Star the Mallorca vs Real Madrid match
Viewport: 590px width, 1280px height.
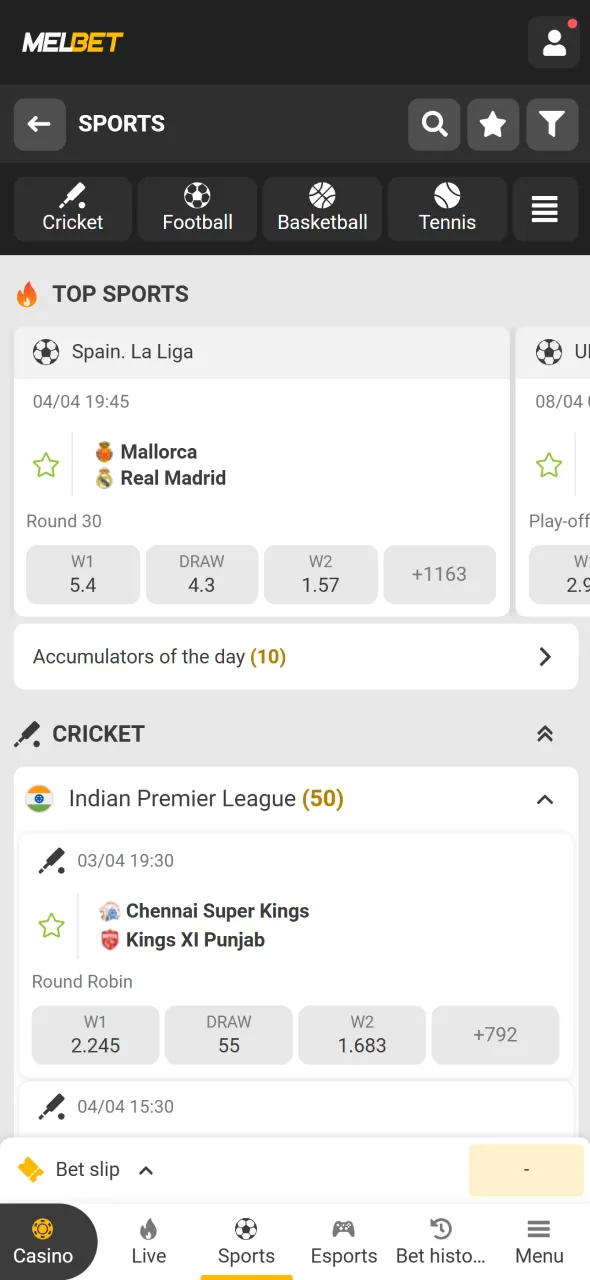tap(45, 465)
